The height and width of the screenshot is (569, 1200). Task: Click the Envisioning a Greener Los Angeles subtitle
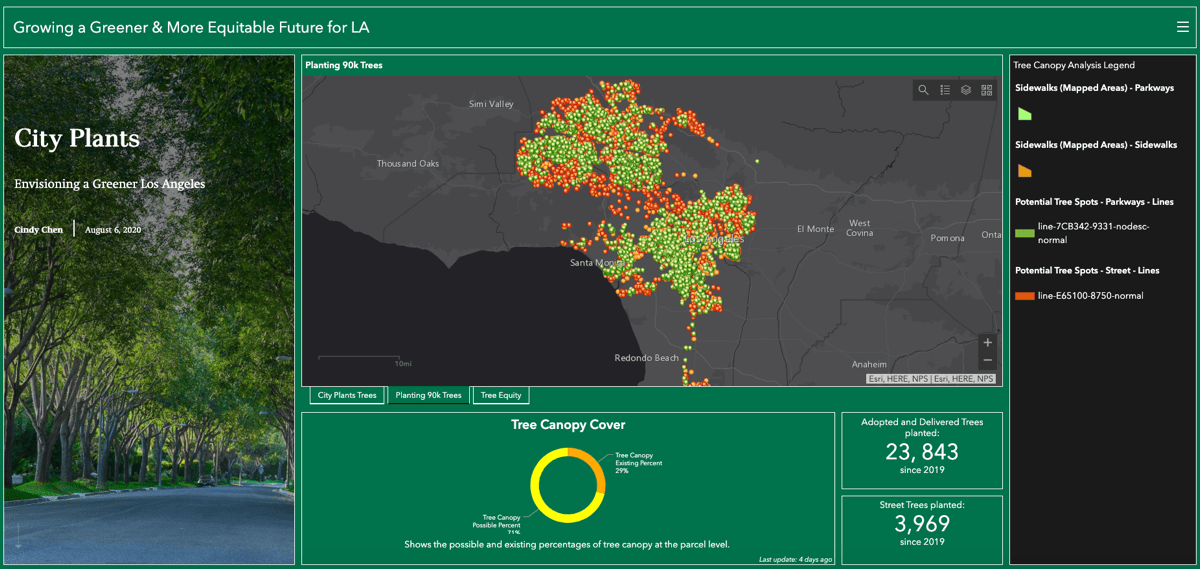(110, 184)
